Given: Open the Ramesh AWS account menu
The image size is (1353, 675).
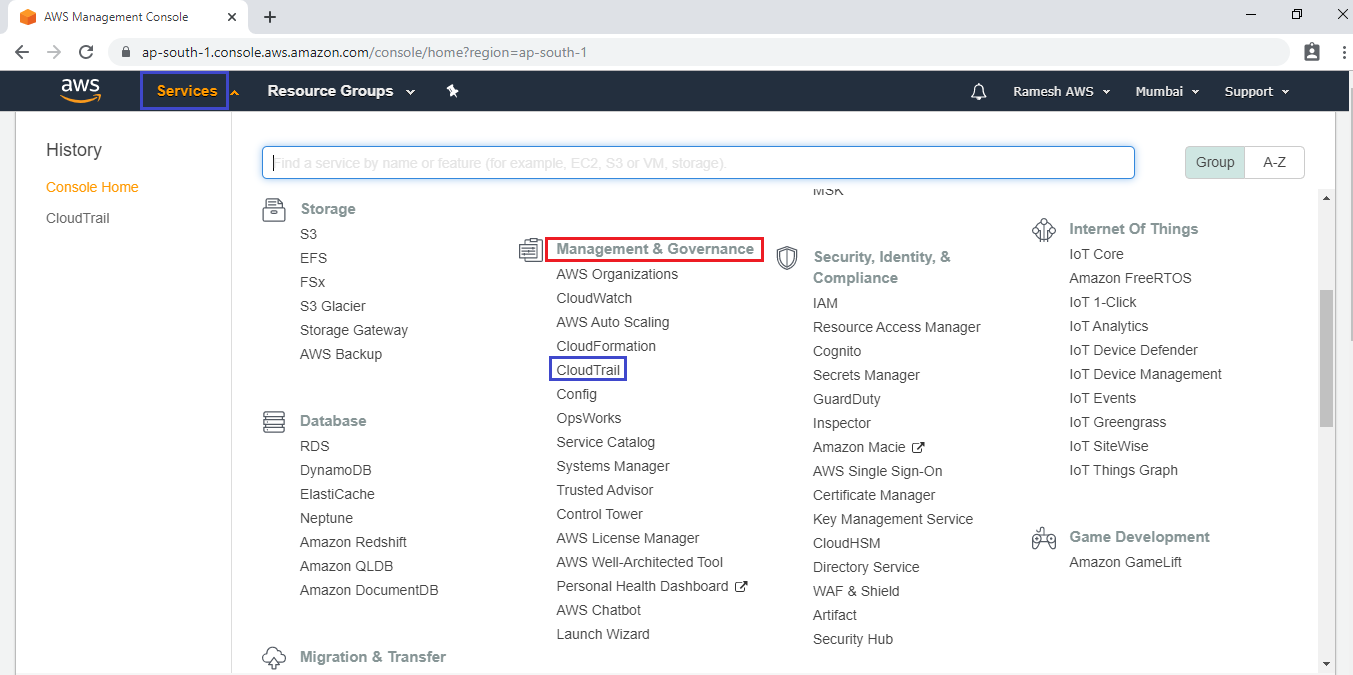Looking at the screenshot, I should (1062, 91).
